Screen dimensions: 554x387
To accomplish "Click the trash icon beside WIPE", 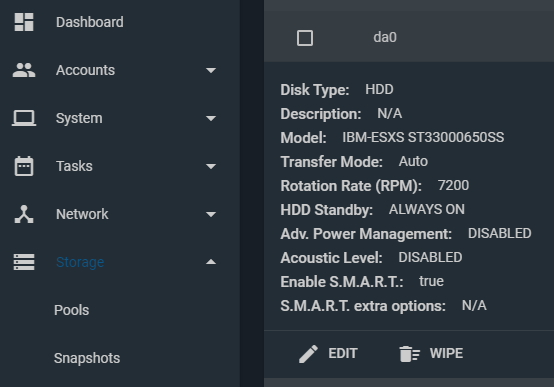I will coord(409,354).
